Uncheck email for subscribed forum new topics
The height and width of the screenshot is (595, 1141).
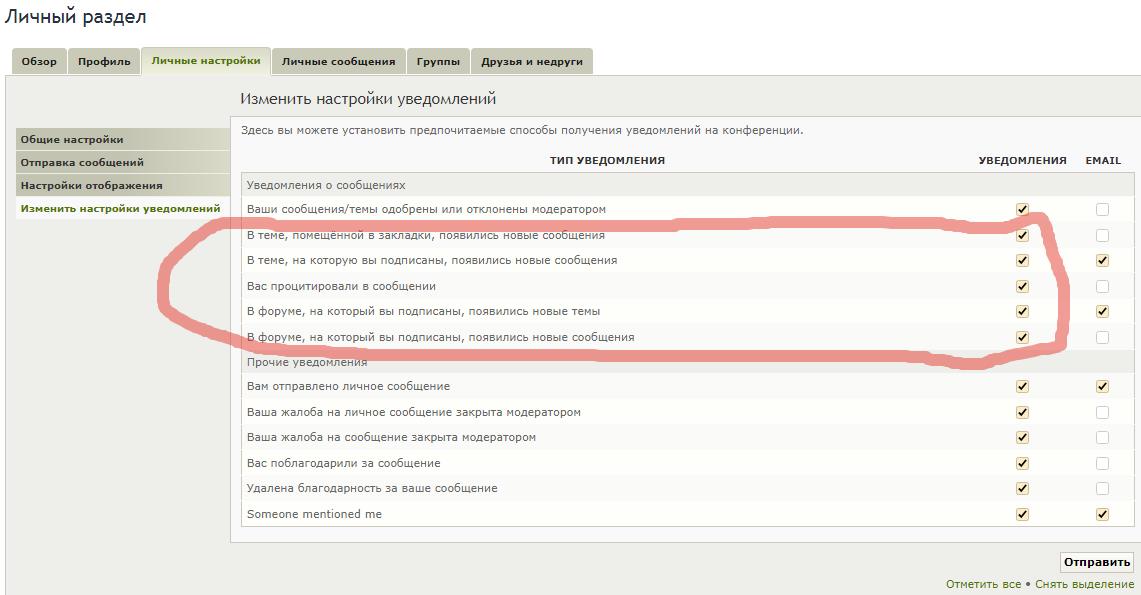coord(1102,311)
